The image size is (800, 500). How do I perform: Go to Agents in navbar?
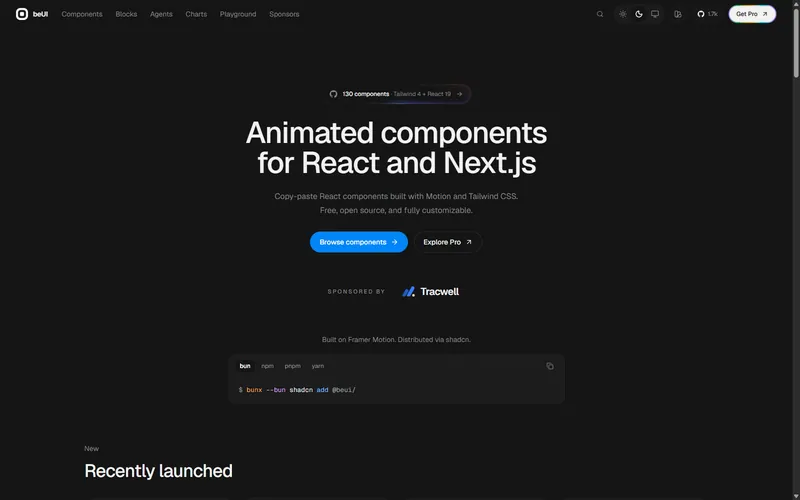pos(161,14)
